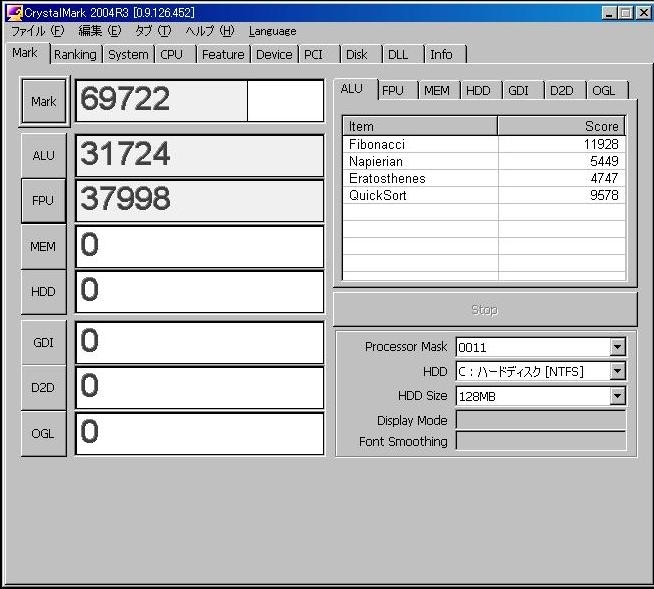654x589 pixels.
Task: Select the QuickSort row
Action: [x=483, y=195]
